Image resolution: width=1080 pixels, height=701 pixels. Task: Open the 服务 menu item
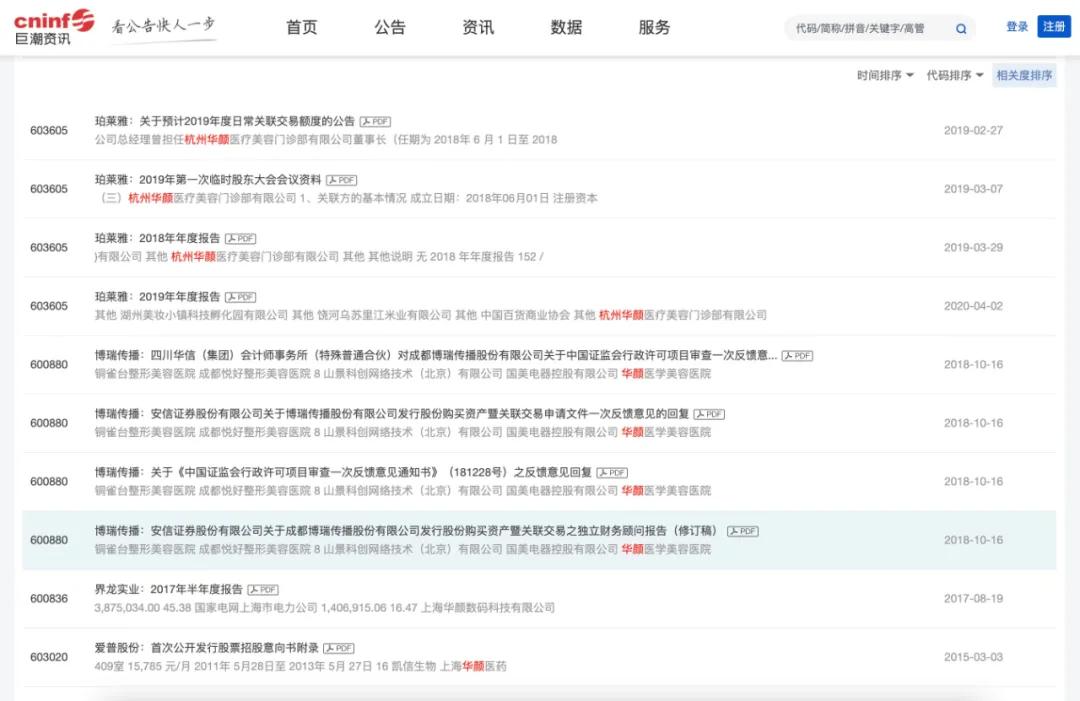(x=652, y=27)
